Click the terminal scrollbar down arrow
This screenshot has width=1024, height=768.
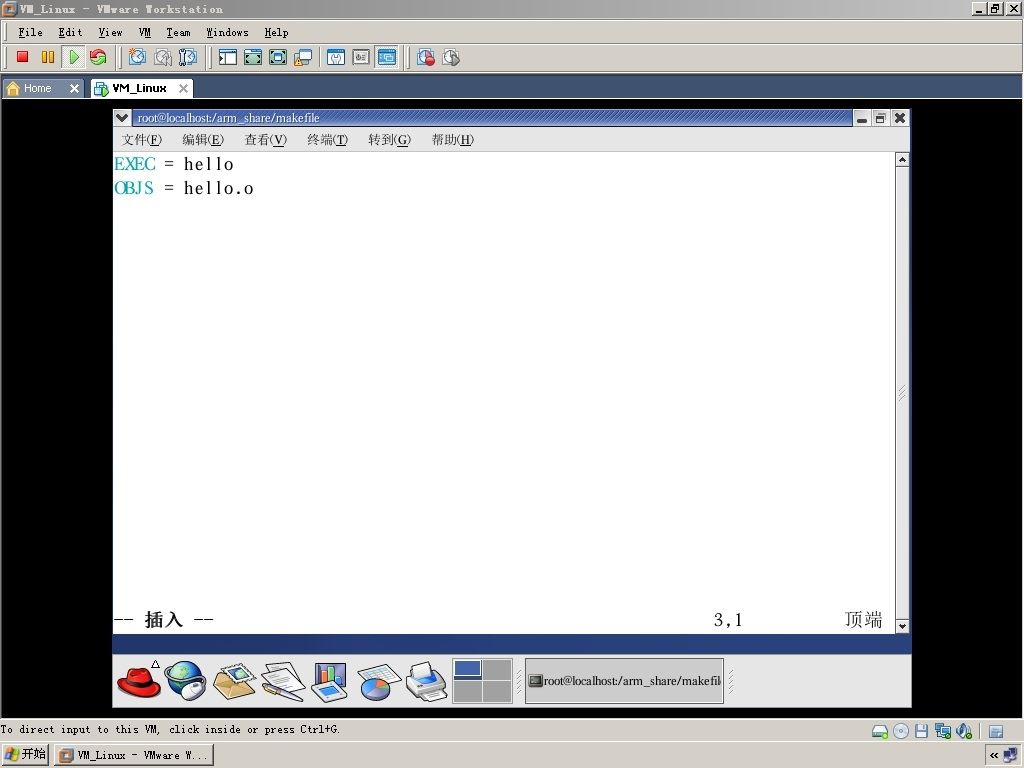pos(902,626)
